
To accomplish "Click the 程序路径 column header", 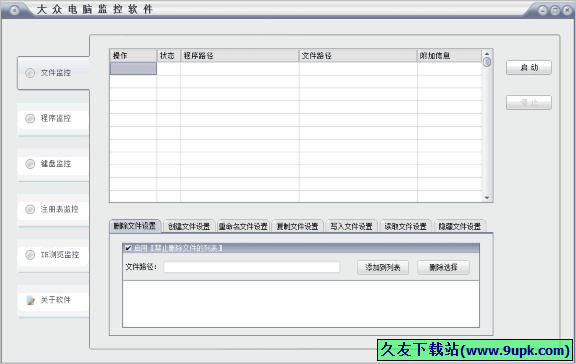I will coord(240,56).
